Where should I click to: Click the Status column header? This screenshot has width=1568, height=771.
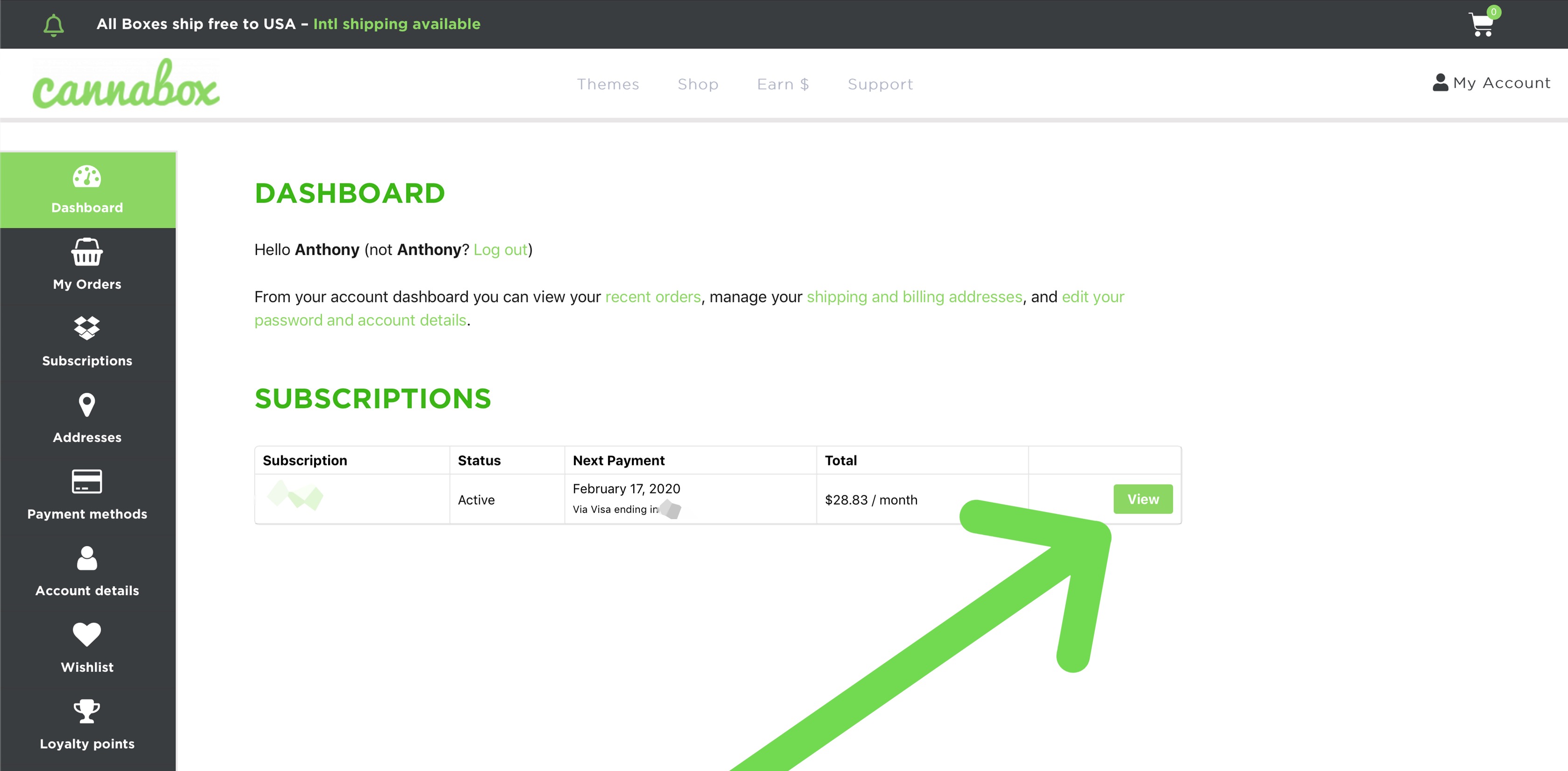[479, 461]
